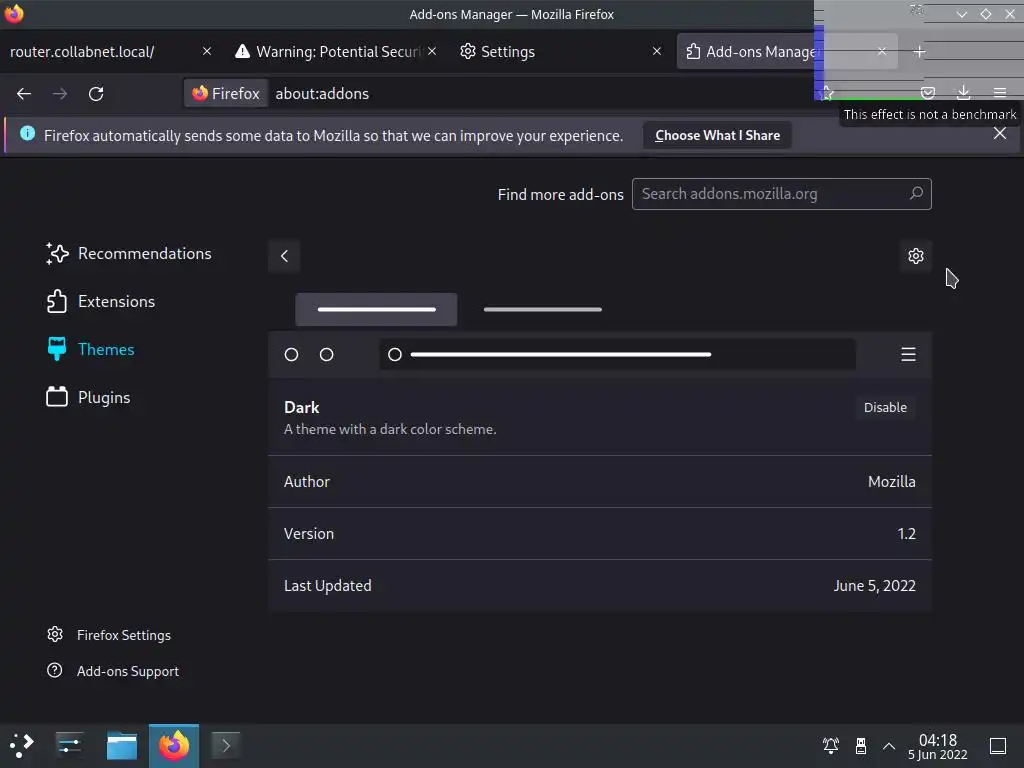Open Firefox Settings link
Image resolution: width=1024 pixels, height=768 pixels.
pos(110,635)
